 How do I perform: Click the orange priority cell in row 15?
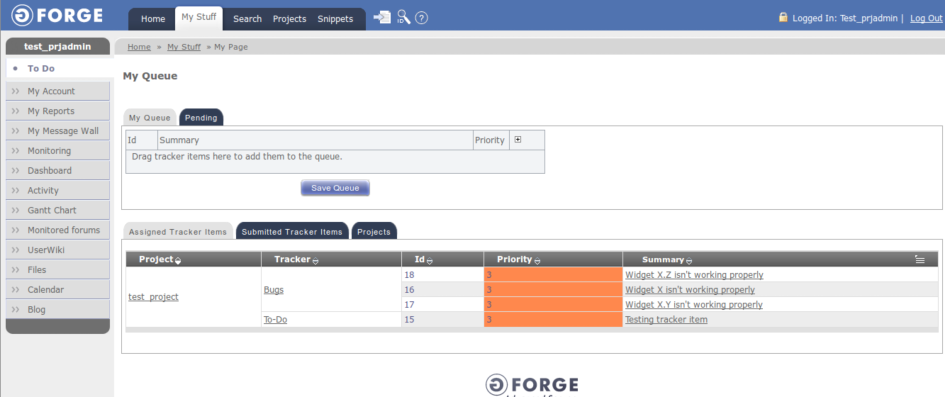click(553, 320)
